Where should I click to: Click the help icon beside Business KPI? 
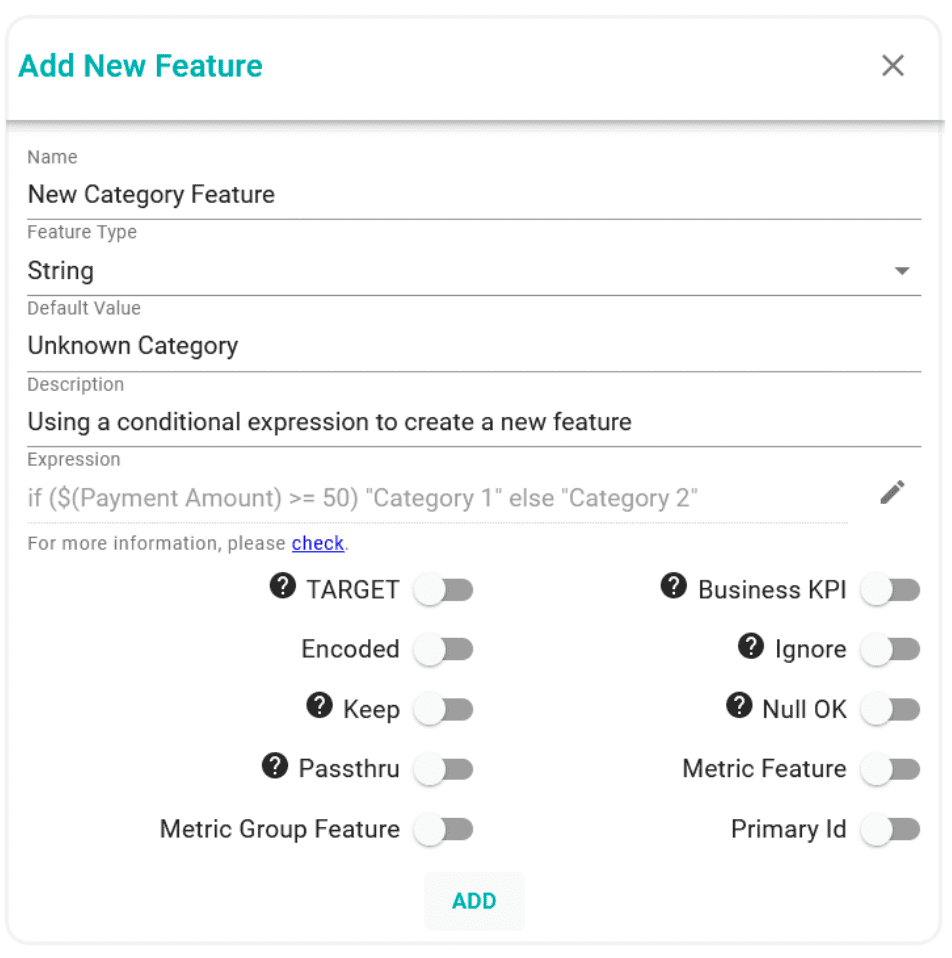673,586
